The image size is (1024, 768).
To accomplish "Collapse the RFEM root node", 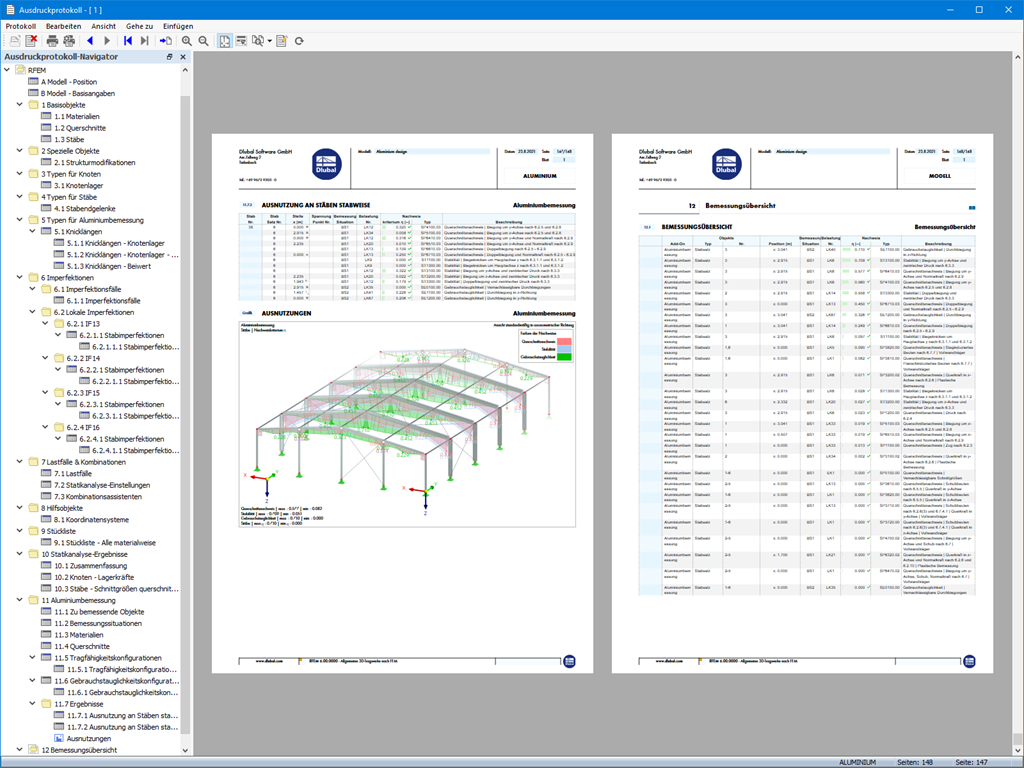I will click(x=6, y=70).
